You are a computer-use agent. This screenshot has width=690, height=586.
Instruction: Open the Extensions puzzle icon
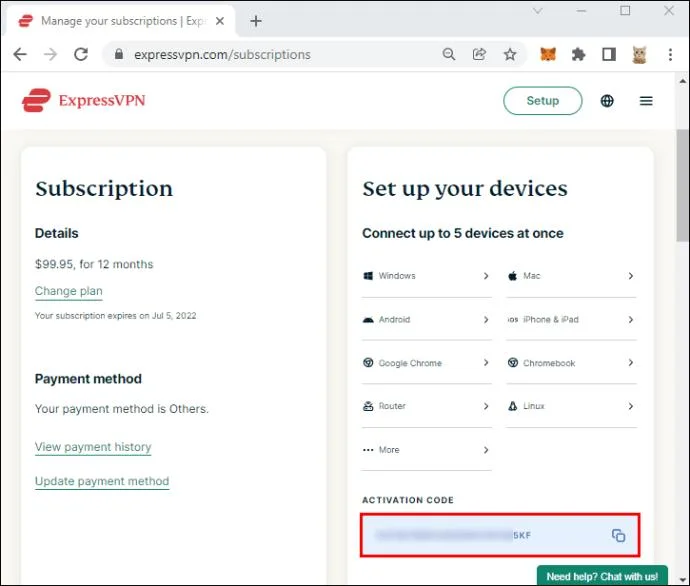pos(578,55)
